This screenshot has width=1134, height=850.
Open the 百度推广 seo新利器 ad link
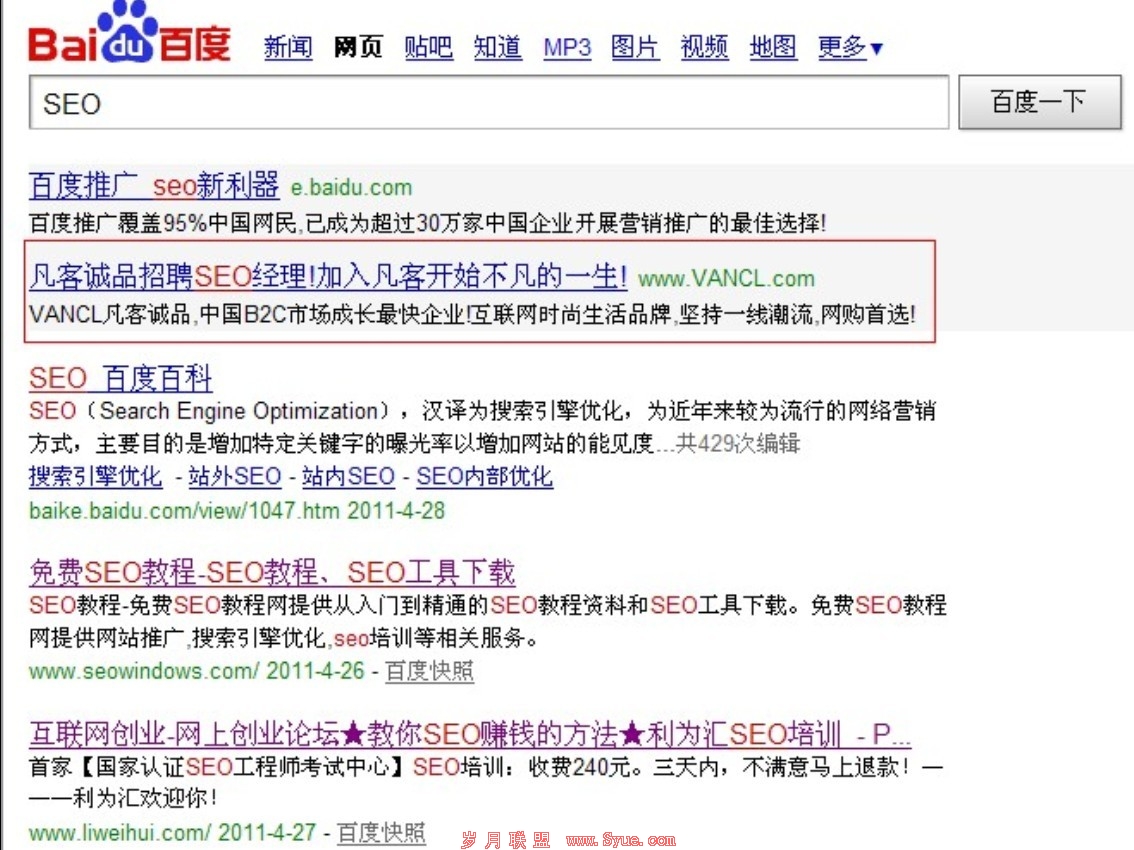(154, 185)
